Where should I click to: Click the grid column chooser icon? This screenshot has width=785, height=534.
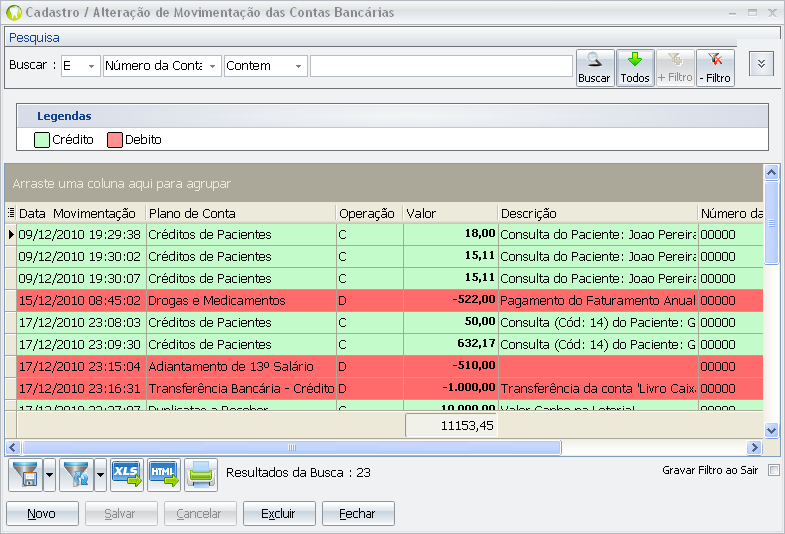tap(11, 213)
